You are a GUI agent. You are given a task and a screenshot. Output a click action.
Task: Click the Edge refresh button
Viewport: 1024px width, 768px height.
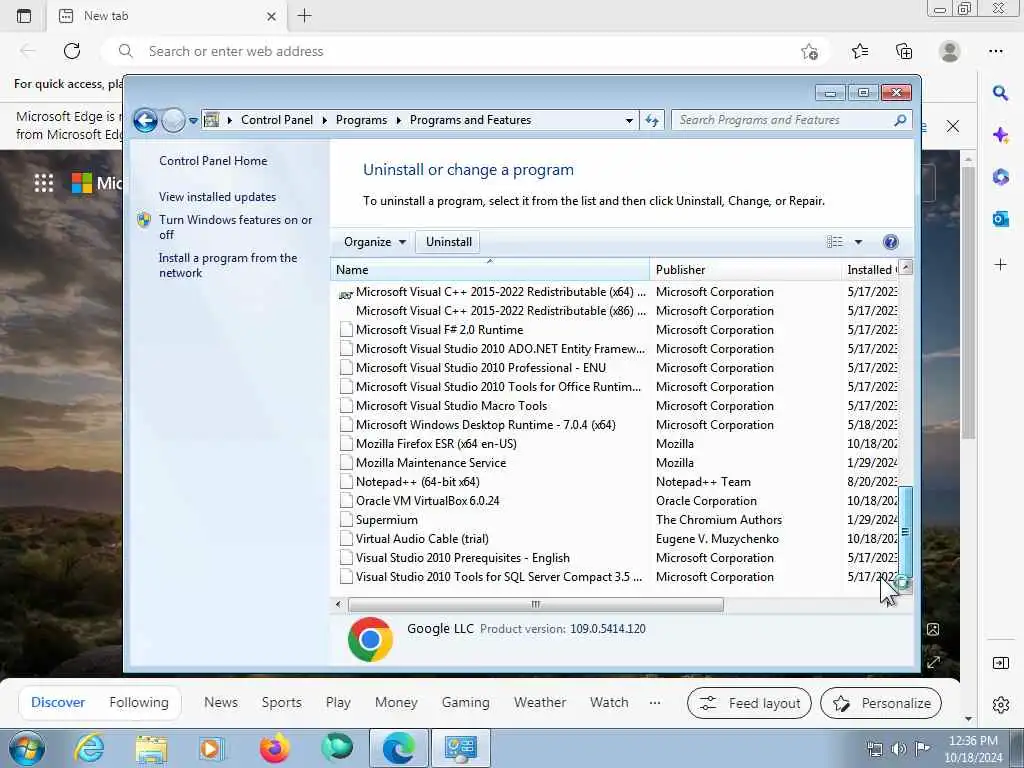72,51
